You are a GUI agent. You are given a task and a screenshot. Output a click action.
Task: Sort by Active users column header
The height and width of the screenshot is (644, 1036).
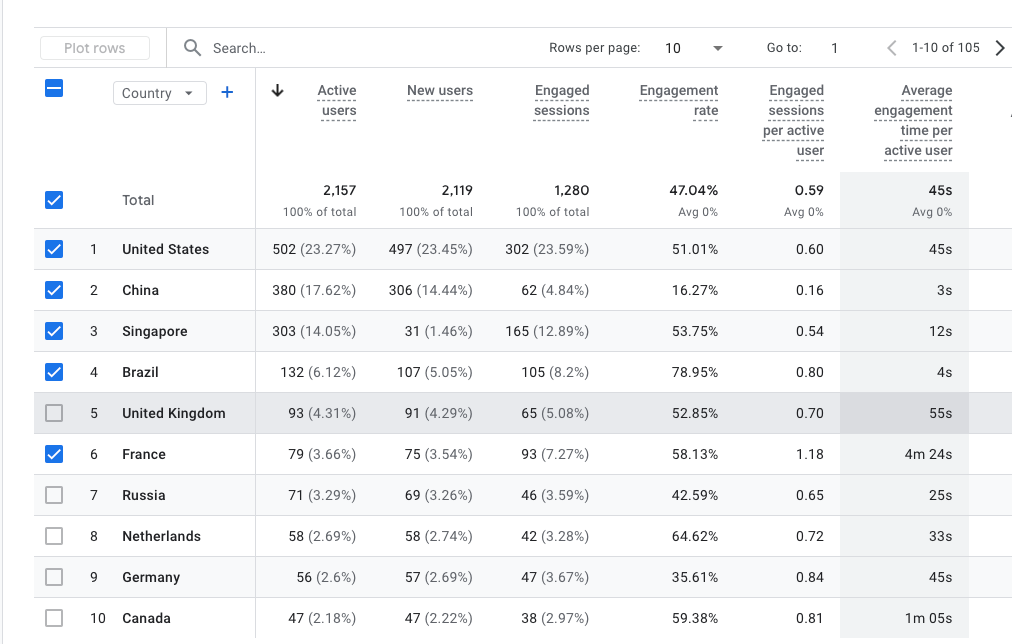(336, 100)
